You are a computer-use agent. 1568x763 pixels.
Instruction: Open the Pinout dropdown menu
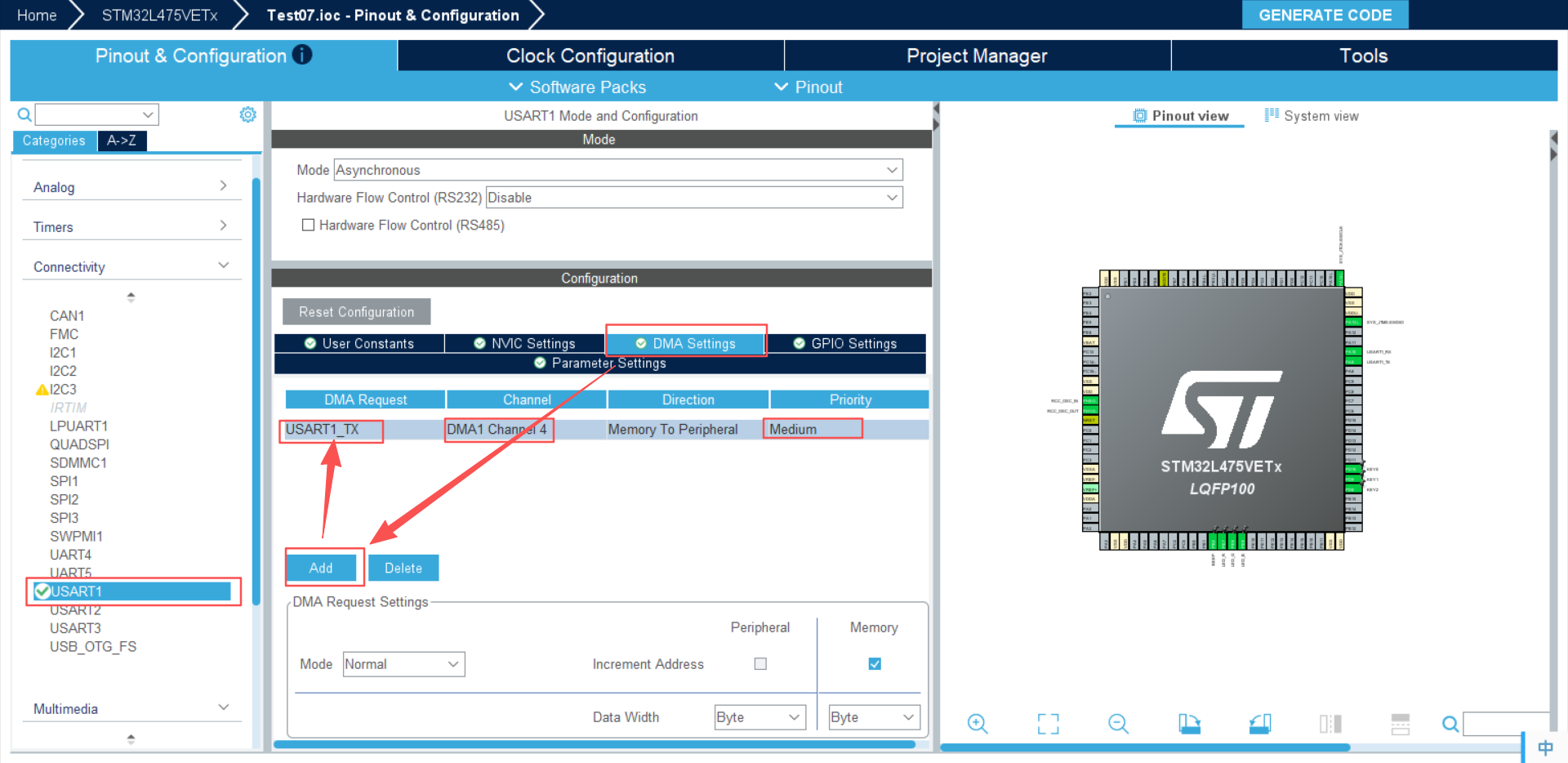(x=808, y=87)
